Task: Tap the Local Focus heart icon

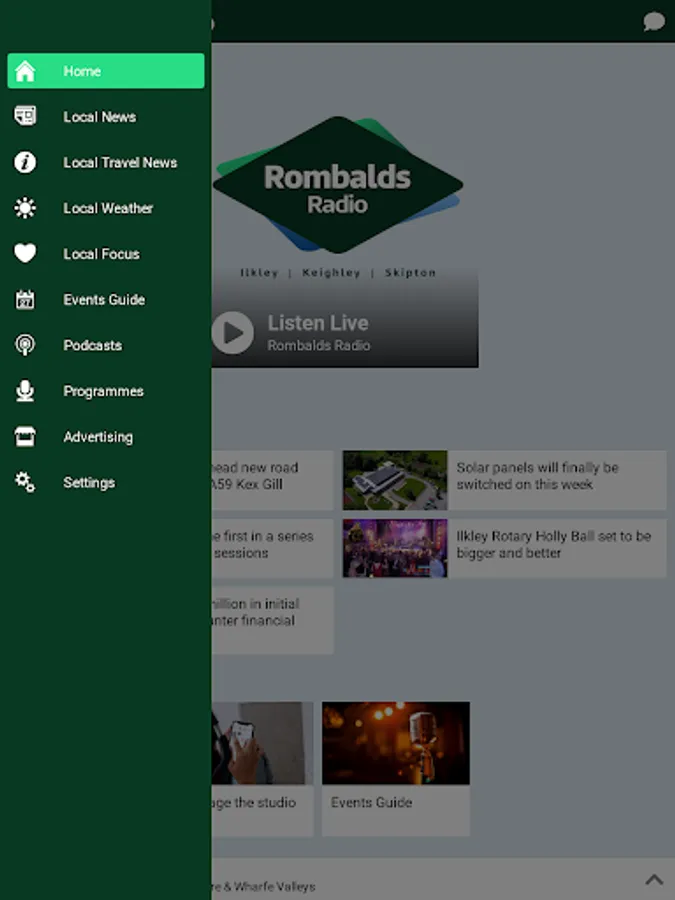Action: (25, 253)
